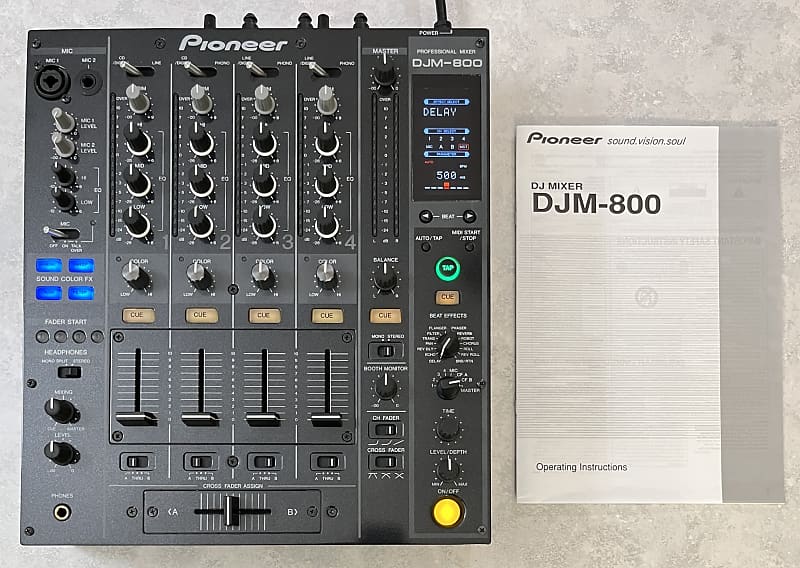Screen dimensions: 800x568
Task: Touch the MASTER level knob
Action: pyautogui.click(x=384, y=72)
